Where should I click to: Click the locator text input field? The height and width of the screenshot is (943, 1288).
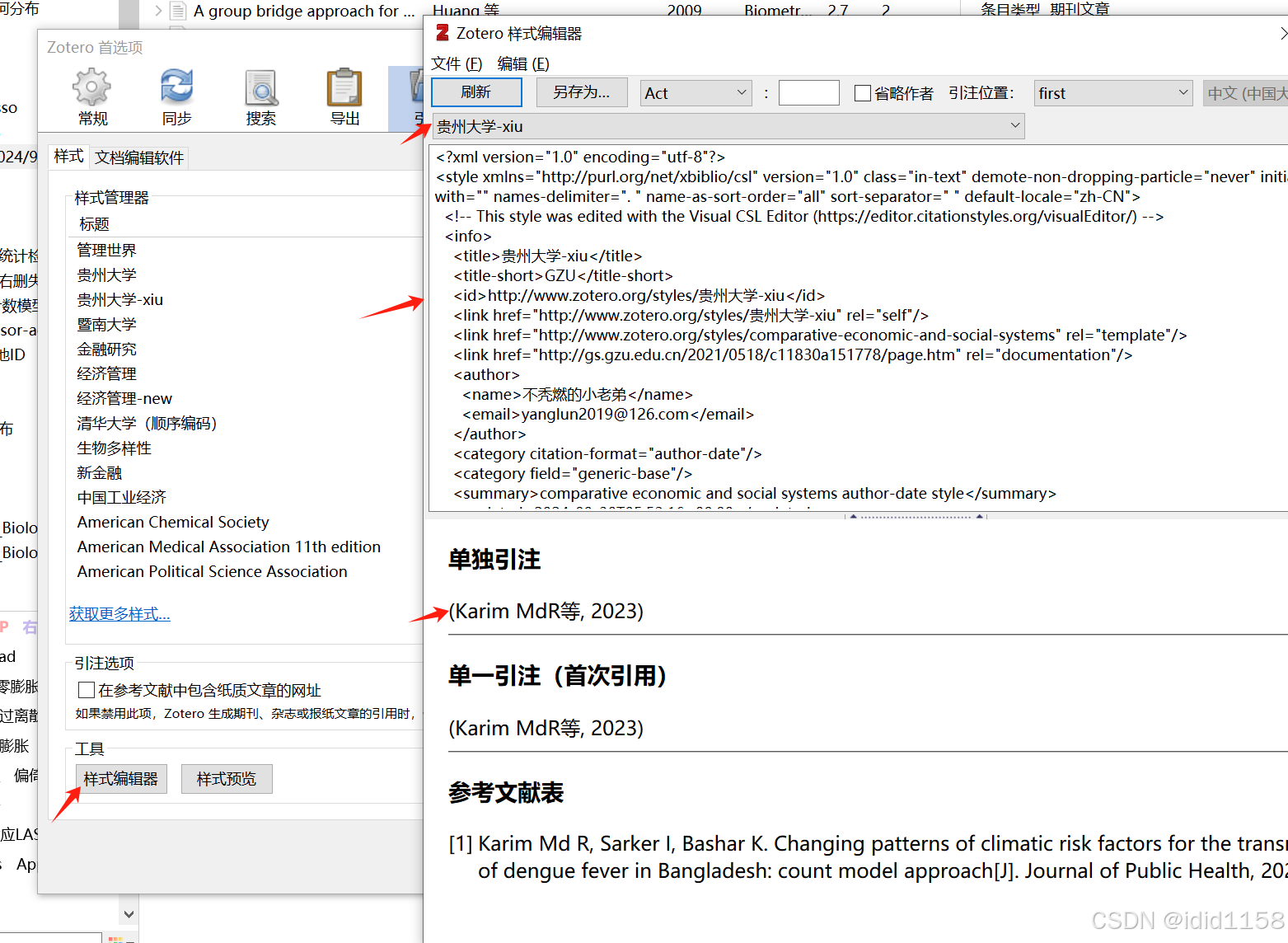point(808,93)
